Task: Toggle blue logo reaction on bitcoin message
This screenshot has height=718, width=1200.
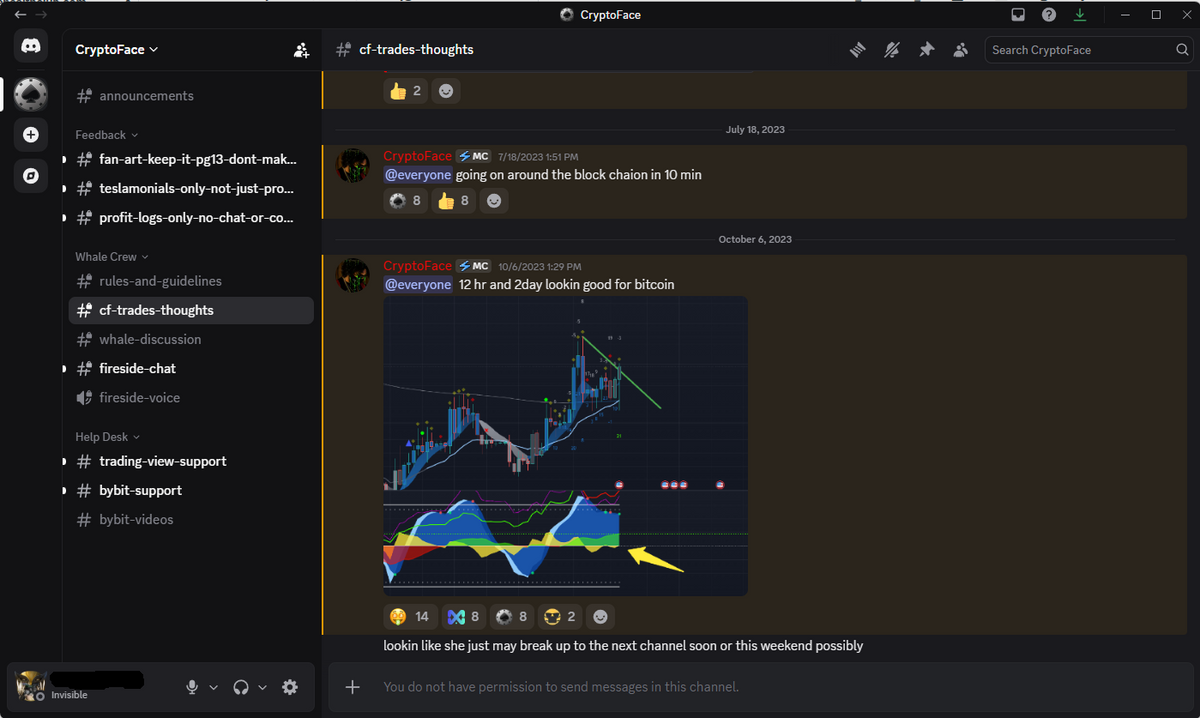Action: (x=465, y=616)
